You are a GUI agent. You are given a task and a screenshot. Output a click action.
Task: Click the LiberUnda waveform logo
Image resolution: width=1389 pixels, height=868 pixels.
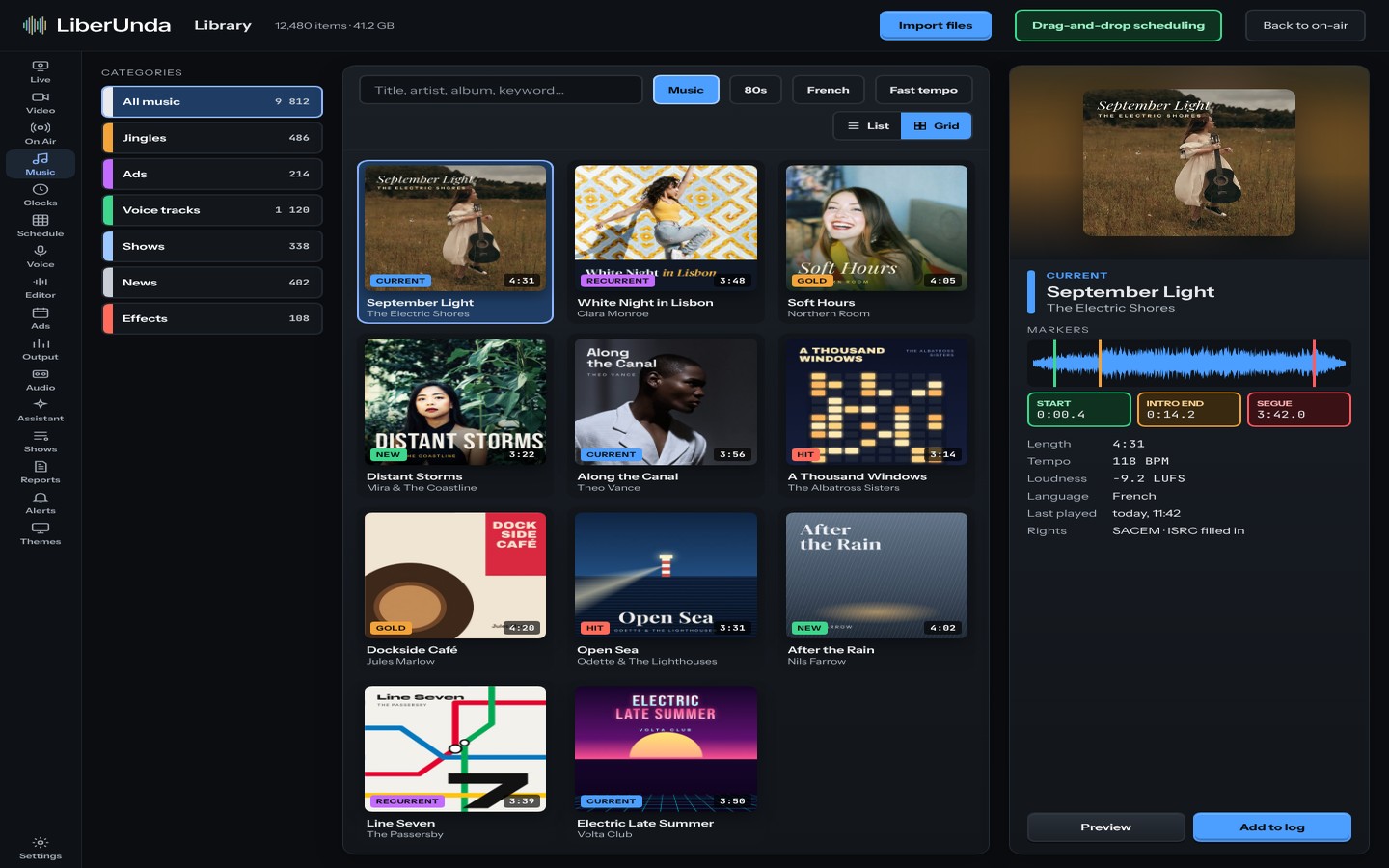pos(35,25)
